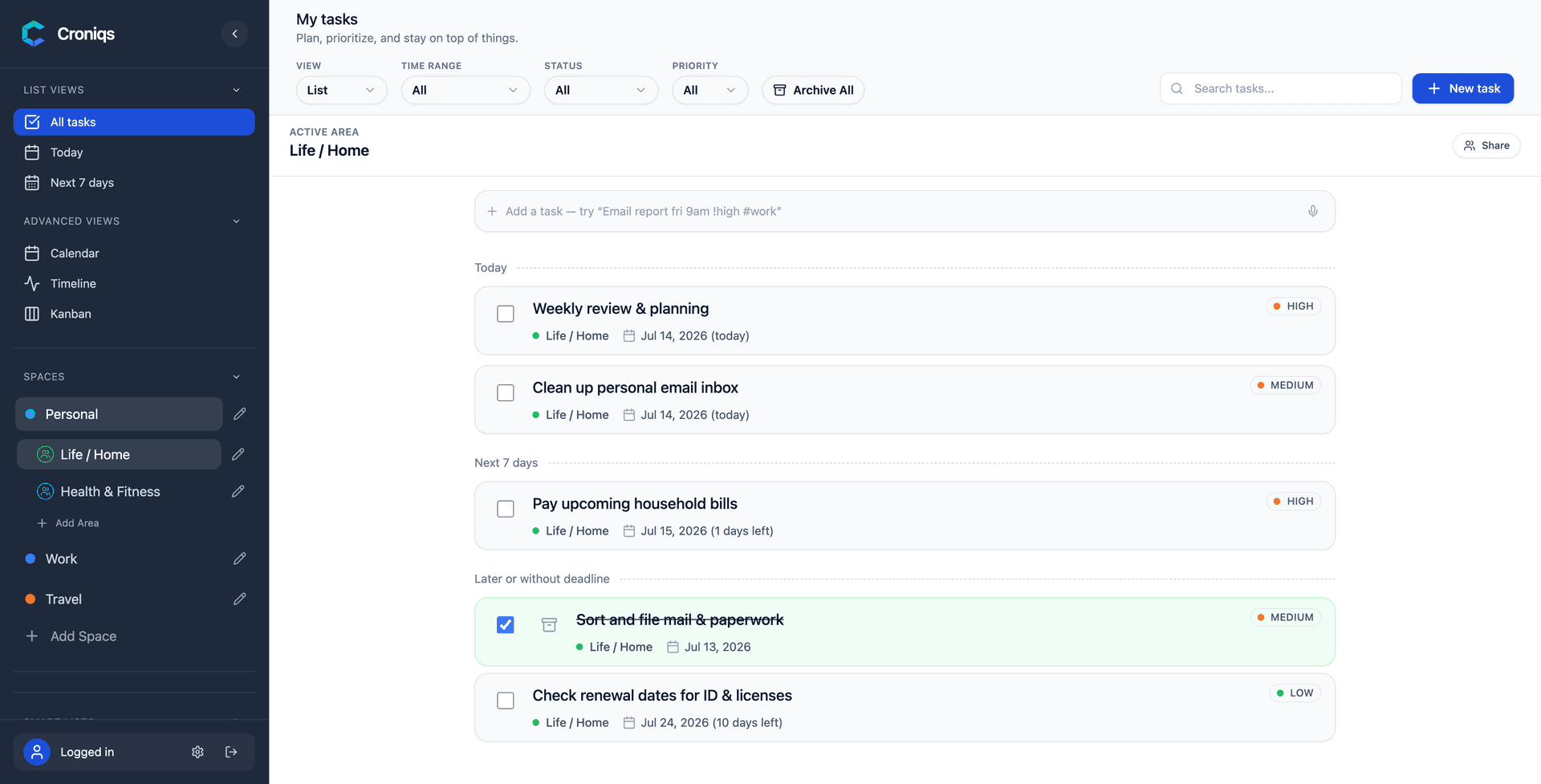The height and width of the screenshot is (784, 1541).
Task: Collapse the Advanced Views section
Action: click(x=236, y=221)
